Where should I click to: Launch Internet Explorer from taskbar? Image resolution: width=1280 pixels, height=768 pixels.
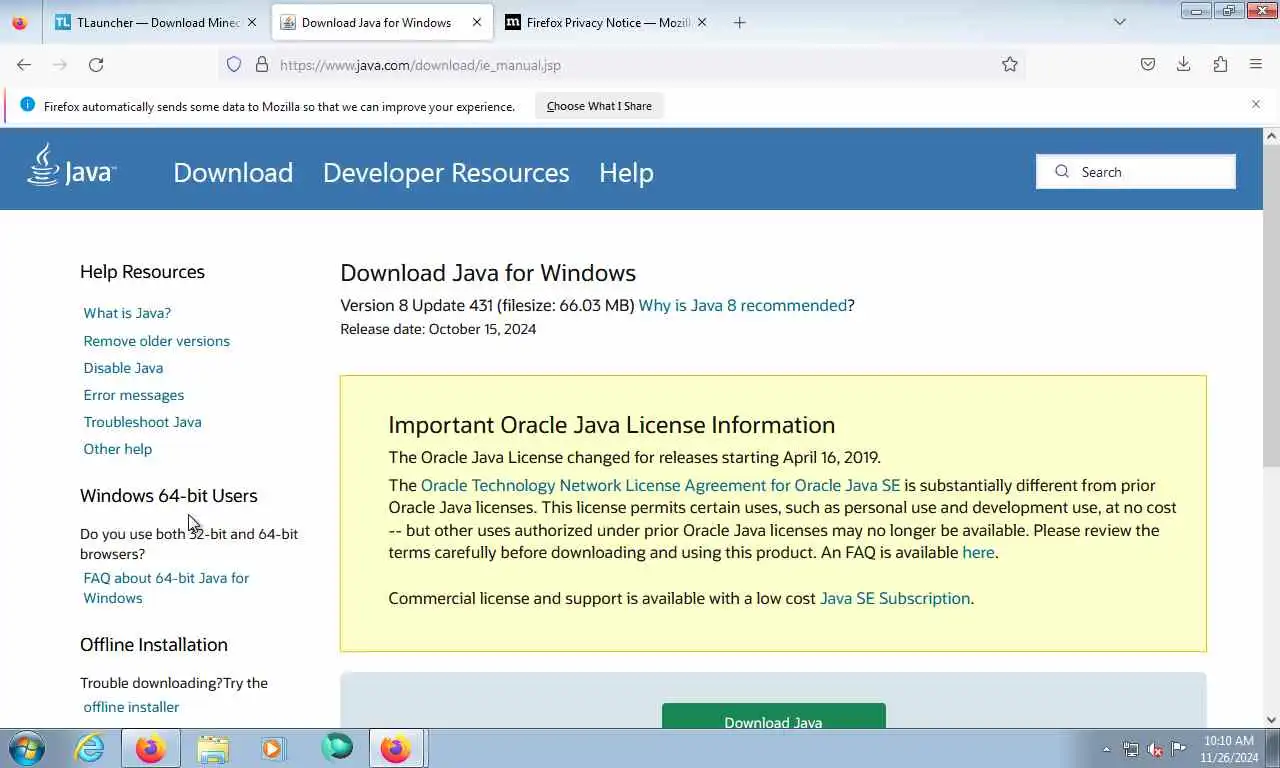(x=89, y=748)
